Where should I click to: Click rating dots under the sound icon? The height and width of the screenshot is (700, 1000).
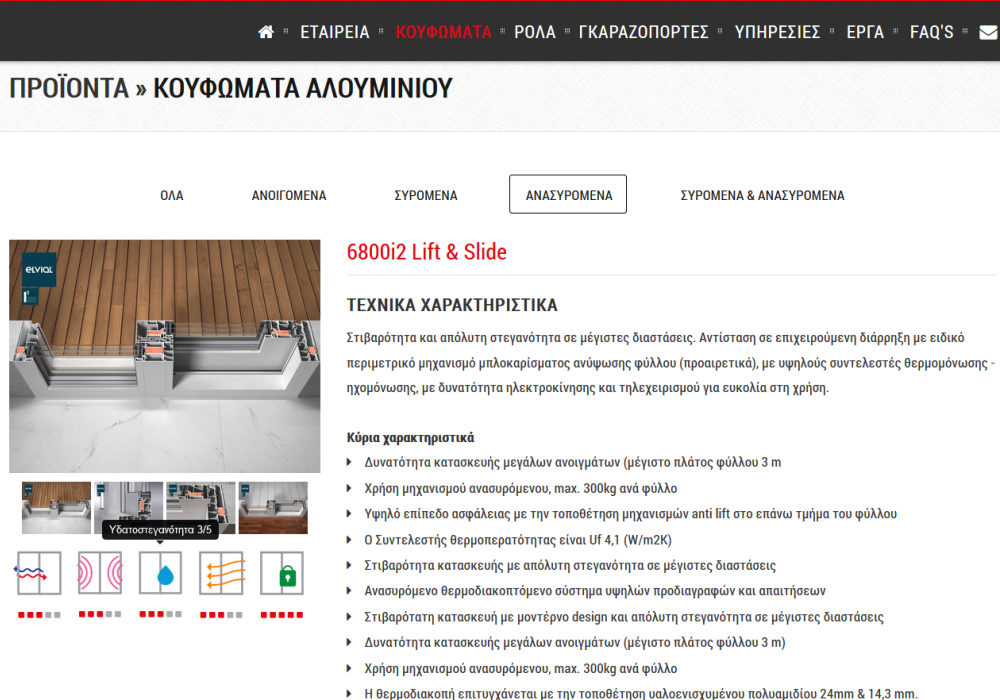pos(100,615)
